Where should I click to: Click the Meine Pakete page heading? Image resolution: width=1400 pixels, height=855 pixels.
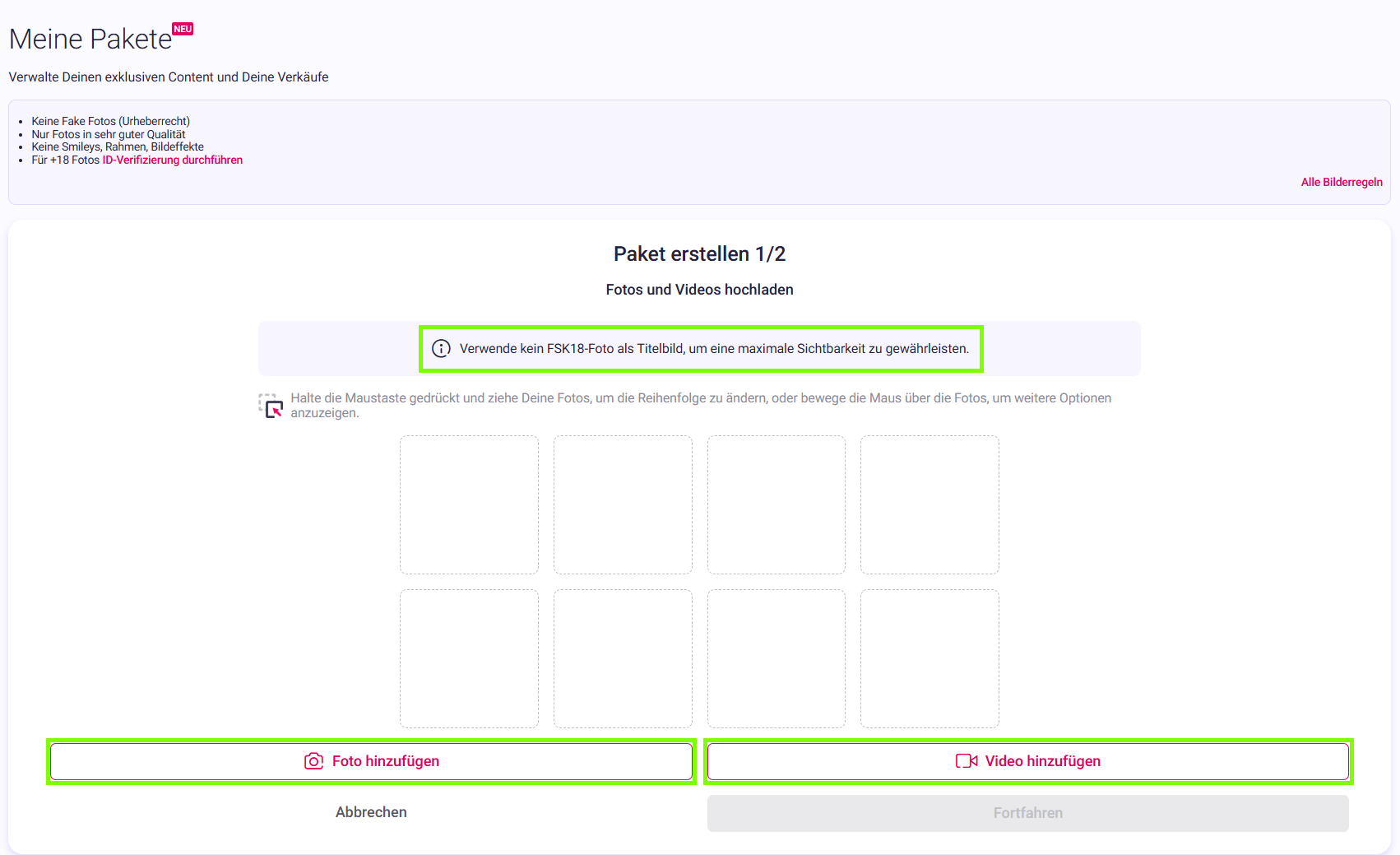tap(90, 39)
